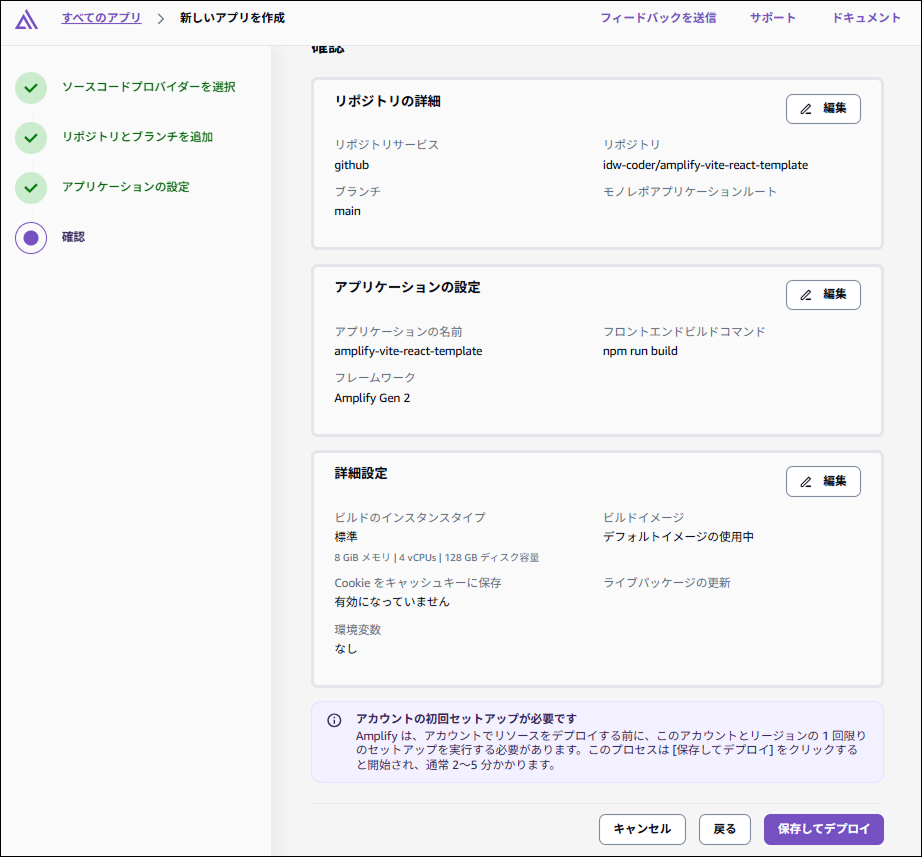Screen dimensions: 922x857
Task: Click the github repository service value
Action: click(x=352, y=165)
